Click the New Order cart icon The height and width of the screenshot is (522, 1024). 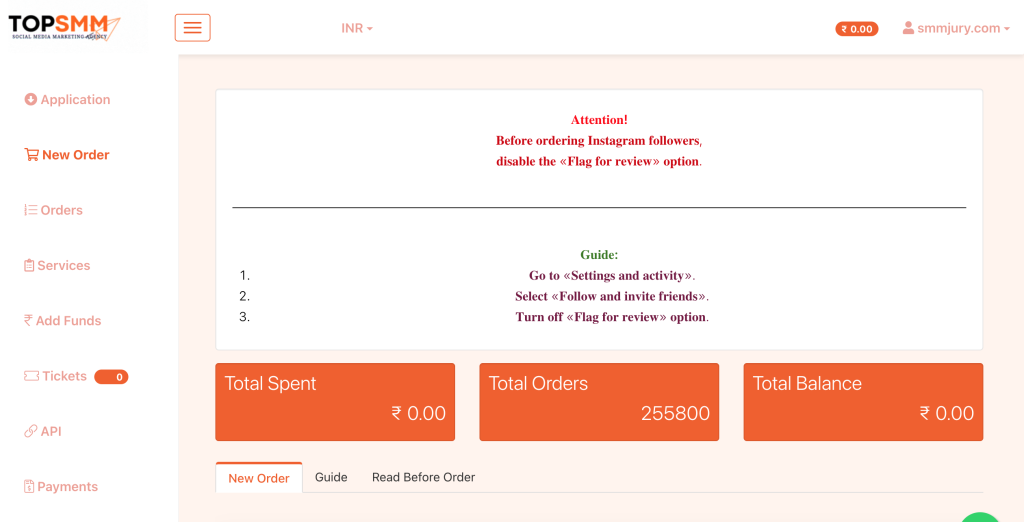coord(31,155)
